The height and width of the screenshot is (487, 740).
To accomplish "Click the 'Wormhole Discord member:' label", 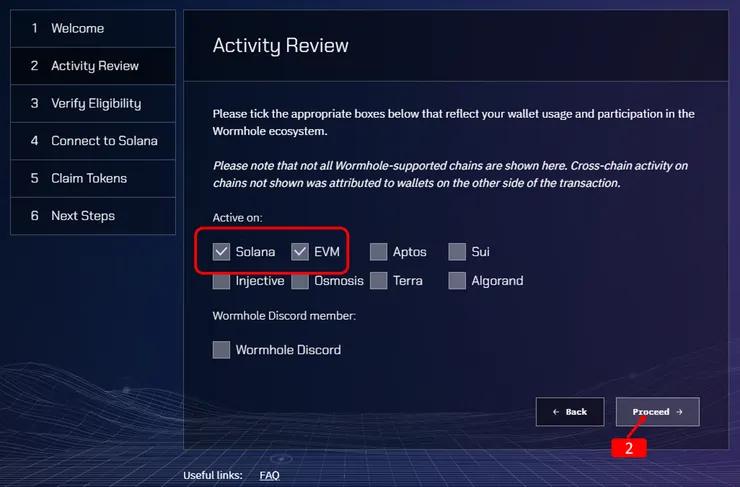I will pos(284,316).
